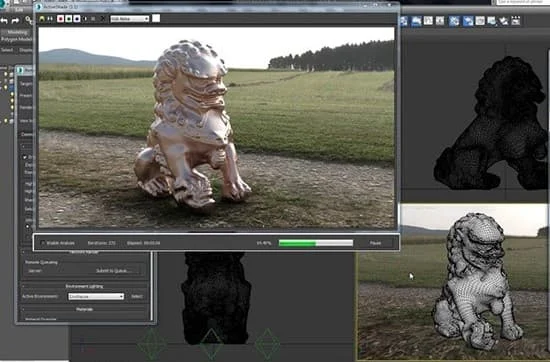Click the Material Editor icon

tap(468, 21)
